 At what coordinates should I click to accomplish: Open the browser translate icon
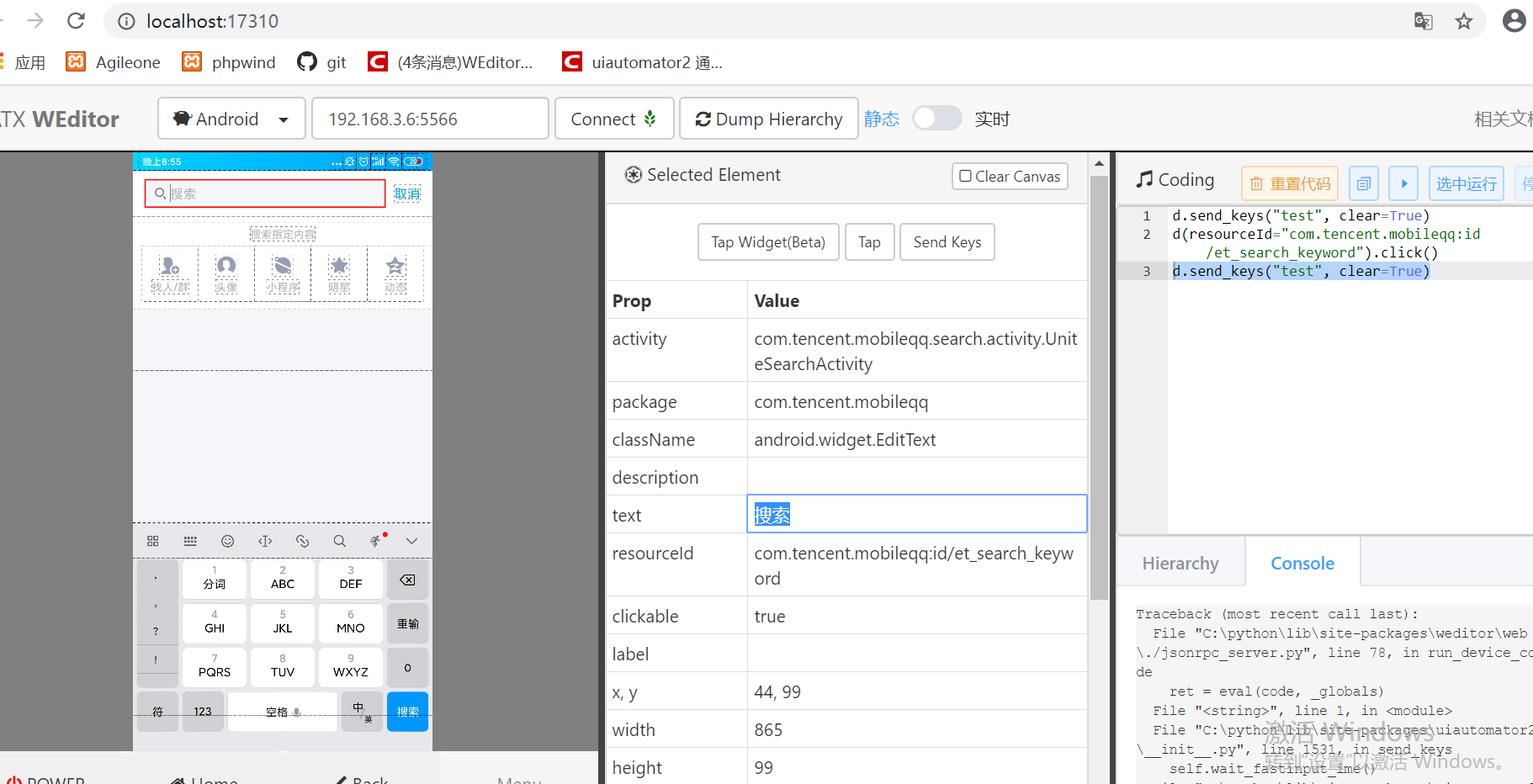[x=1424, y=21]
